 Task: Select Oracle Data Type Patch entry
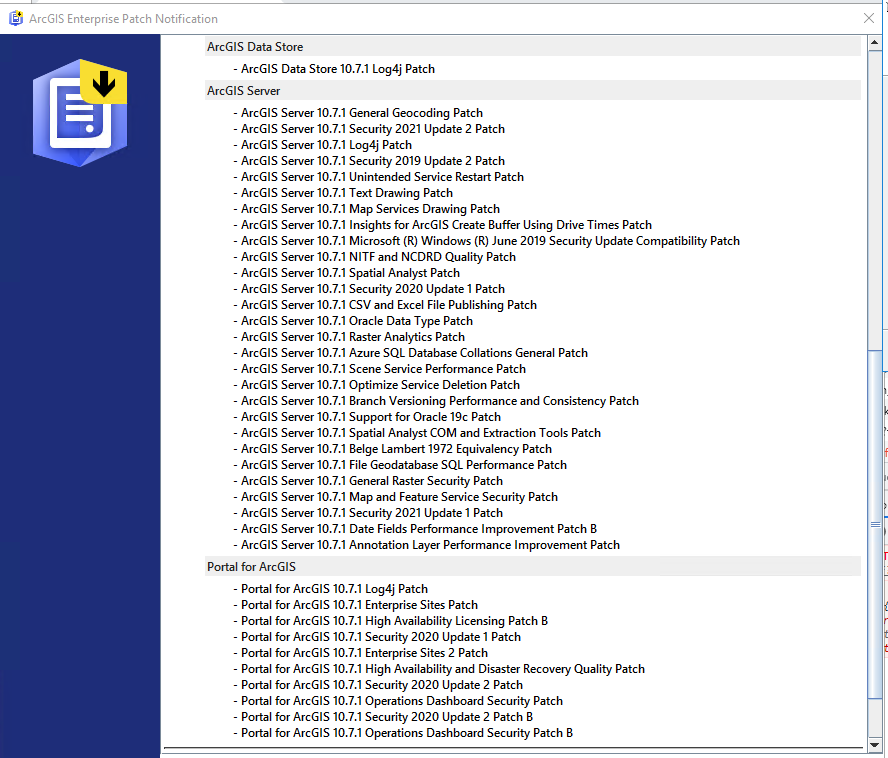[x=353, y=321]
